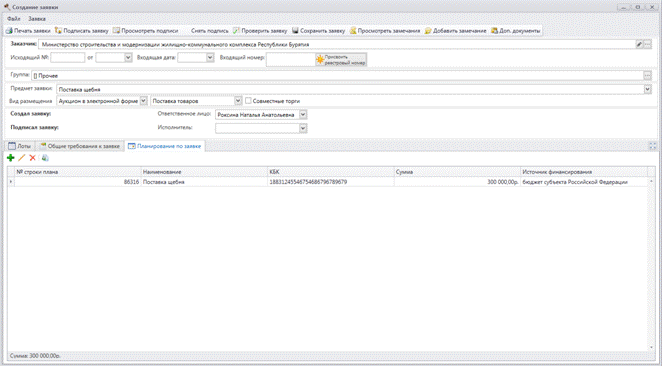Viewport: 662px width, 366px height.
Task: Click red X delete plan row icon
Action: pos(32,158)
